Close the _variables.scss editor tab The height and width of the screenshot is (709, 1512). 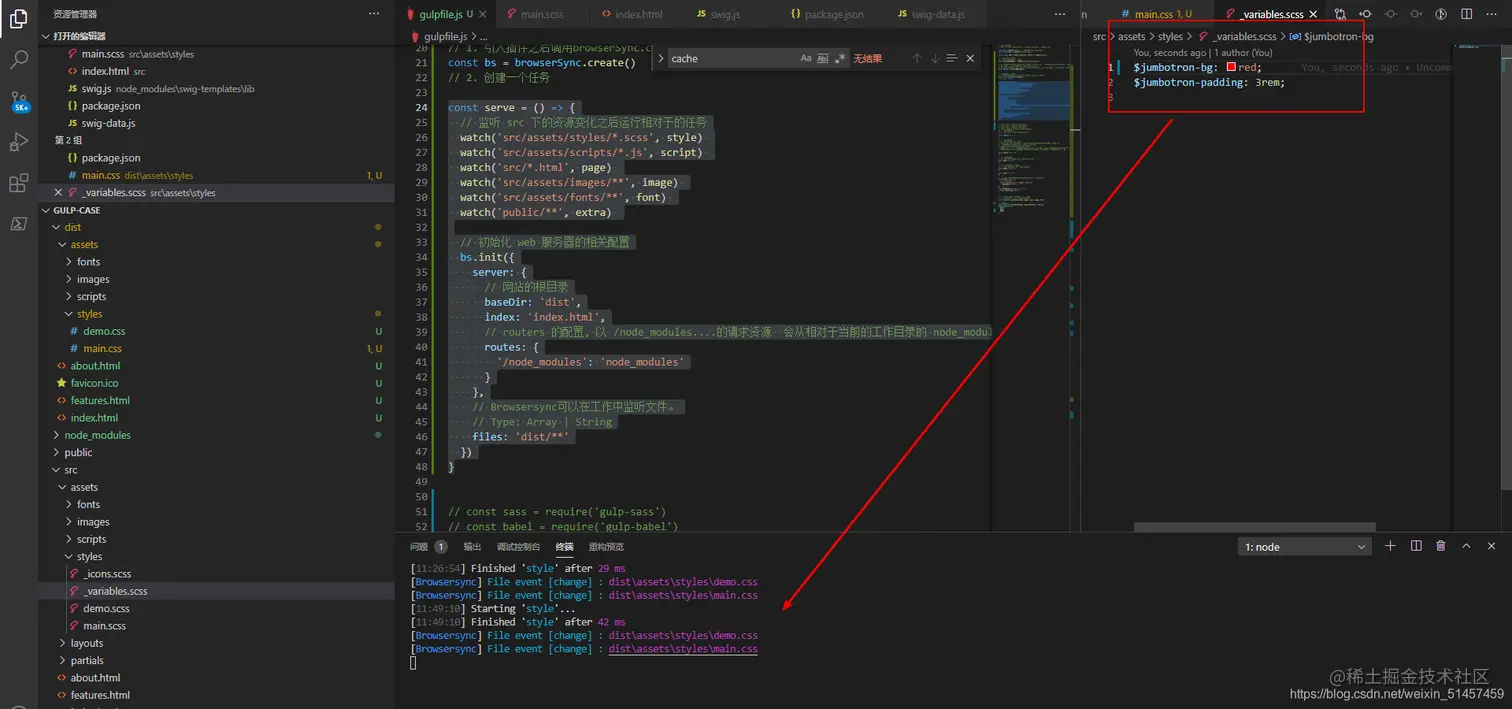coord(1313,14)
